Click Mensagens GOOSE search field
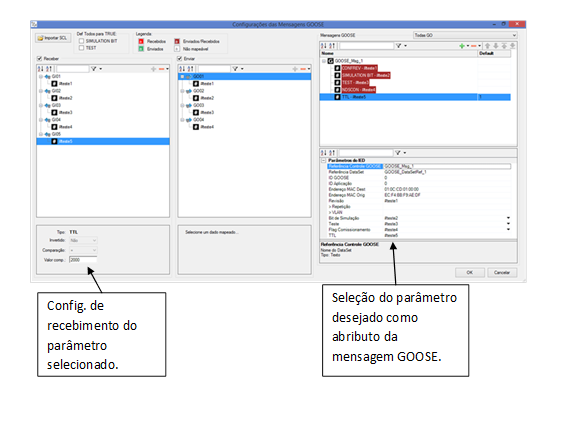571x425 pixels. pos(367,46)
